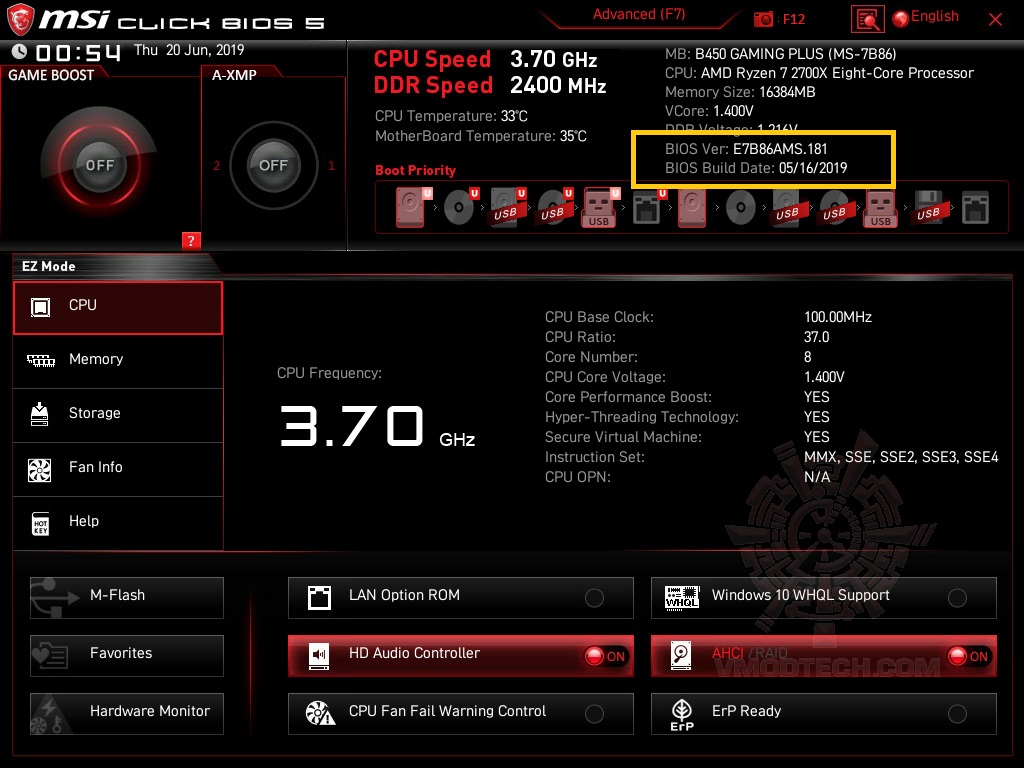Select the legacy network boot device
Image resolution: width=1024 pixels, height=768 pixels.
tap(975, 208)
